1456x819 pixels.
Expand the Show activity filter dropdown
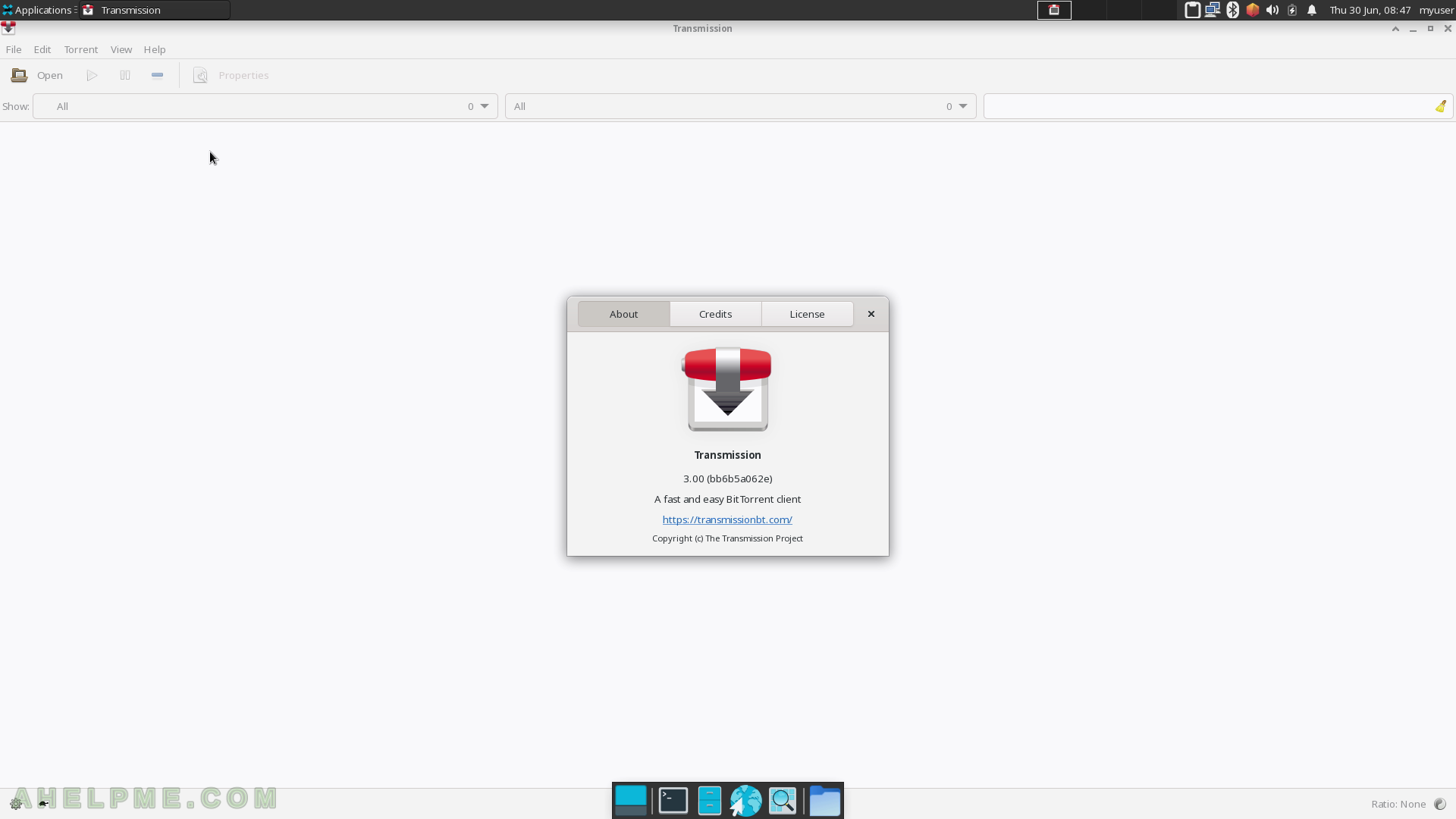(x=265, y=106)
